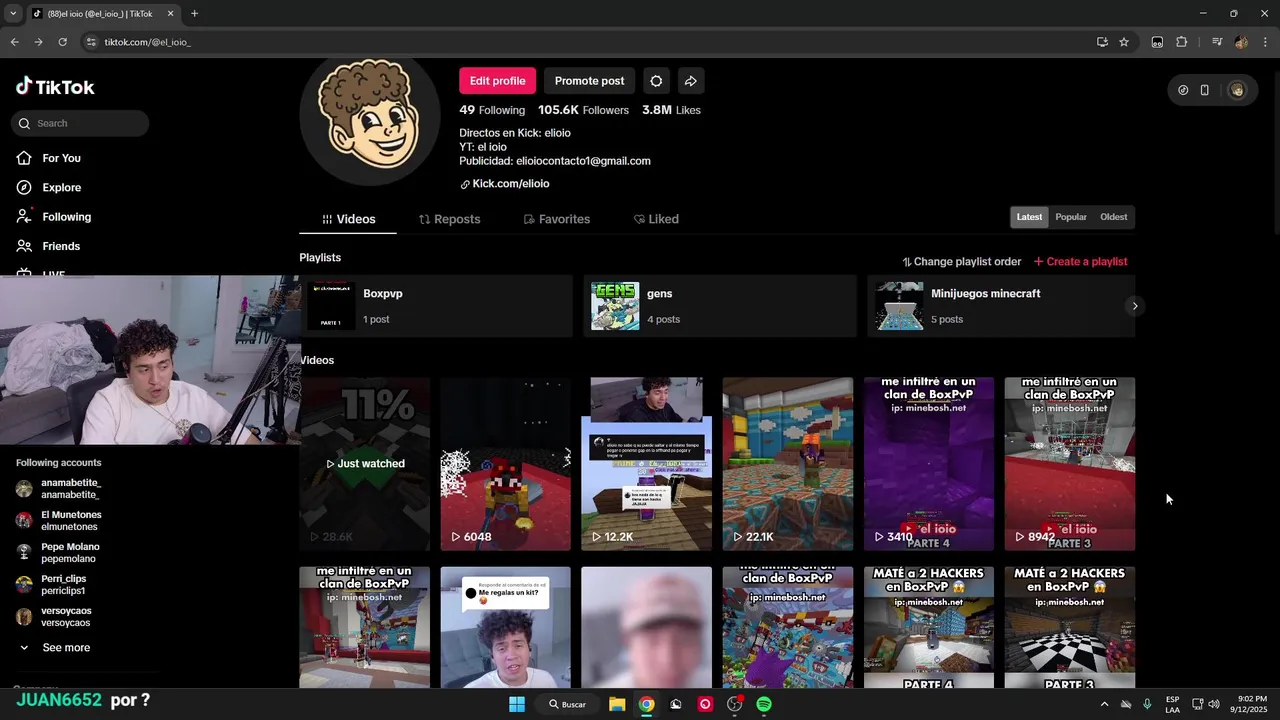This screenshot has width=1280, height=720.
Task: Open File Explorer from taskbar
Action: click(617, 704)
